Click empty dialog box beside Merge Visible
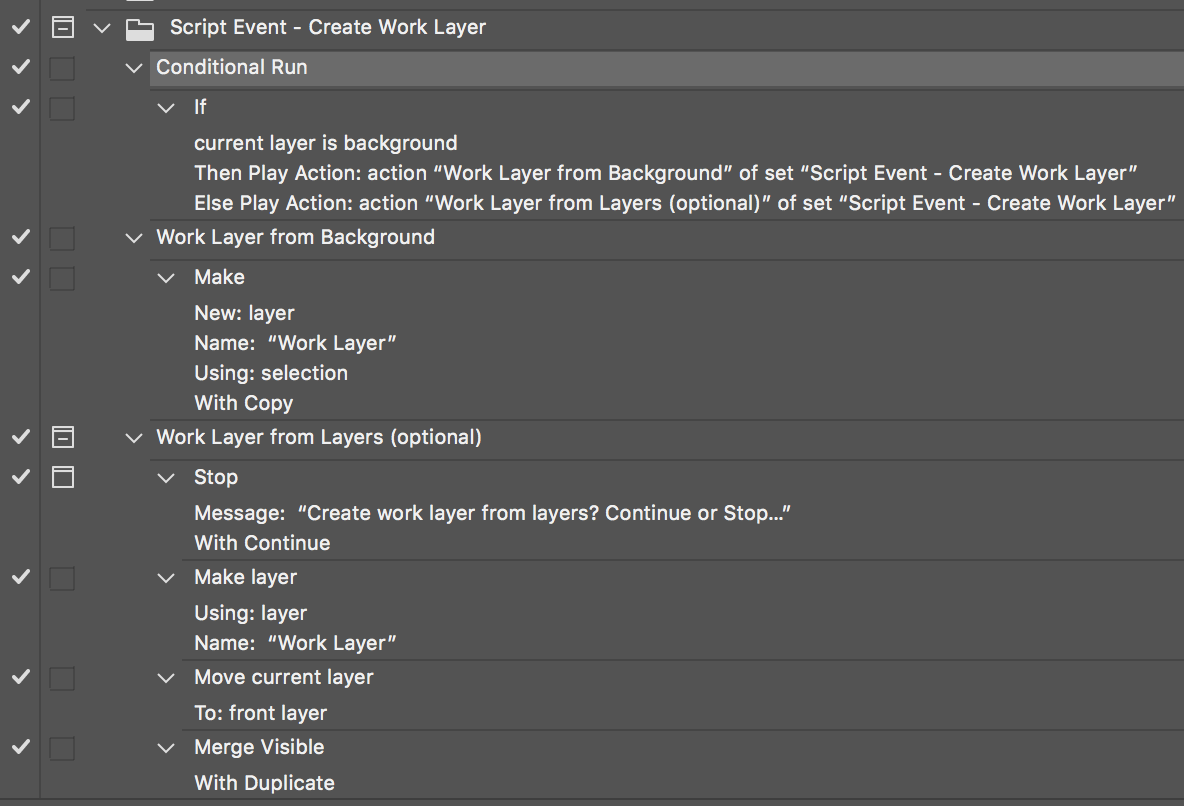Screen dimensions: 1184x806 (62, 747)
